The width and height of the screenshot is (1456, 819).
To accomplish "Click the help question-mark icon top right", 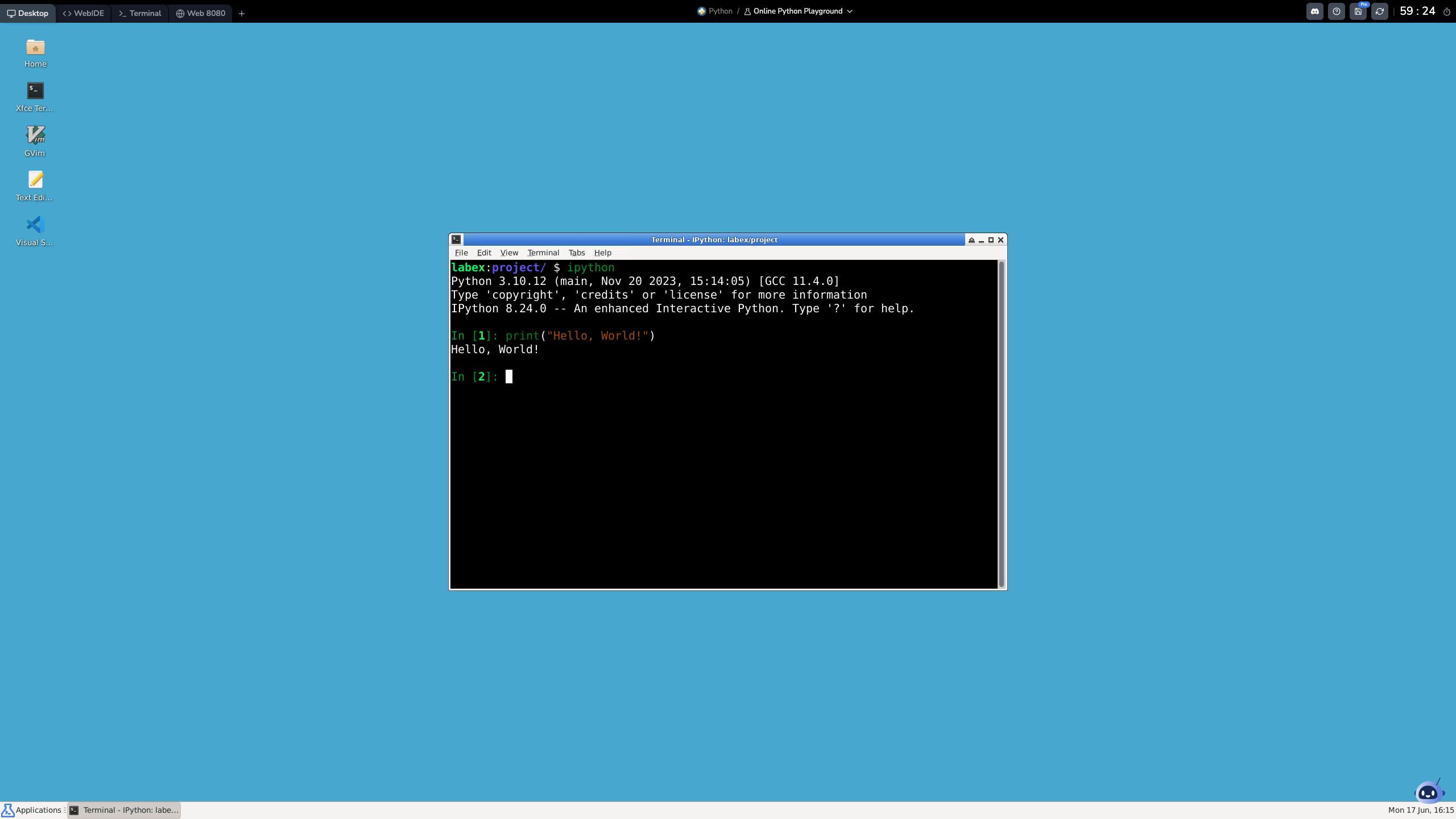I will pos(1336,11).
